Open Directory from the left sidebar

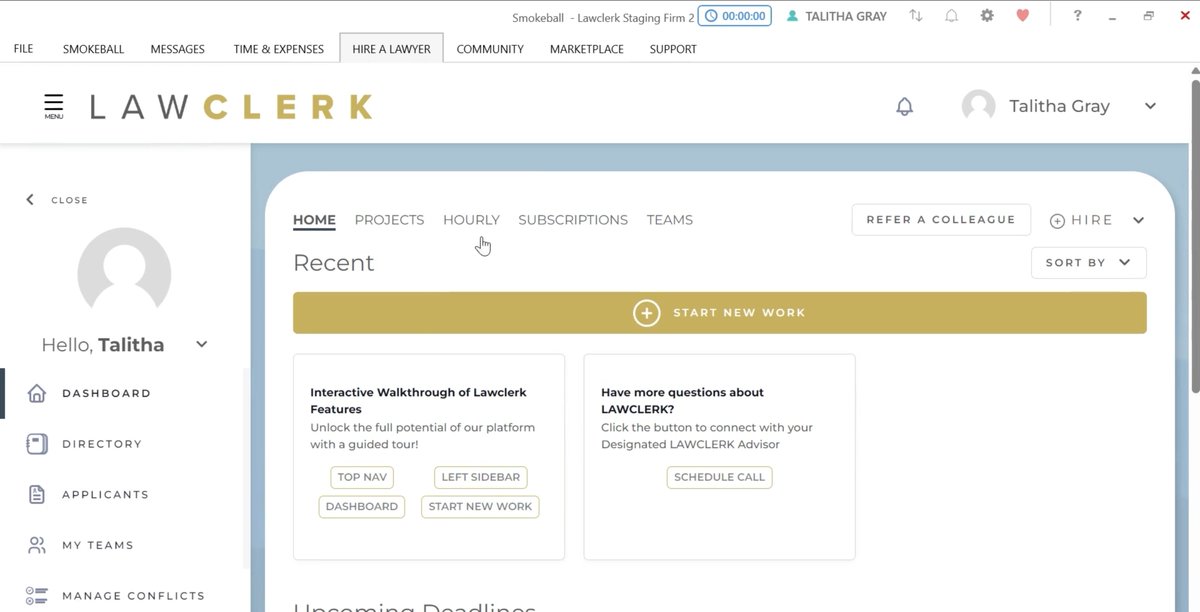(x=37, y=443)
